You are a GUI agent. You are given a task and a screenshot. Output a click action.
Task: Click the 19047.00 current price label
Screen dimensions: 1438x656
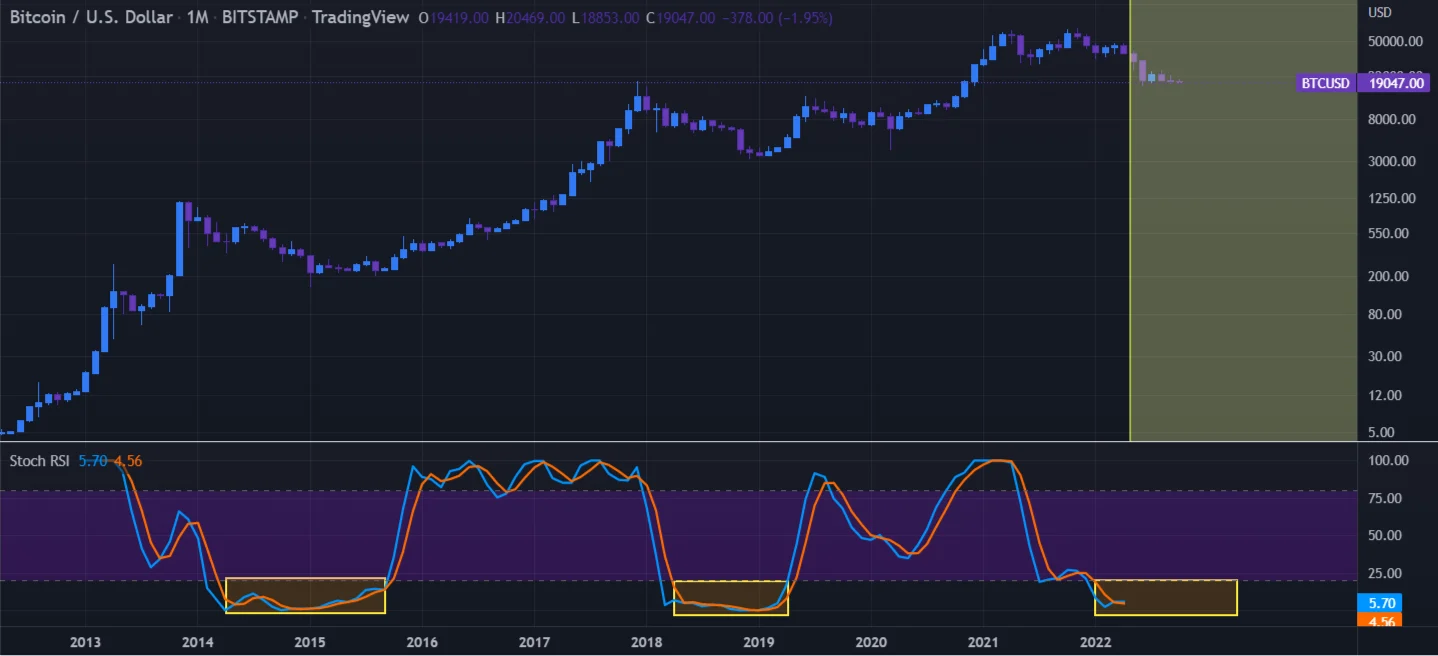pos(1396,84)
